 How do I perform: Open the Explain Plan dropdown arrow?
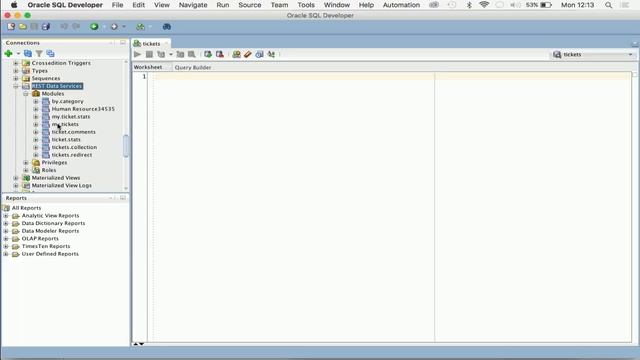click(171, 54)
